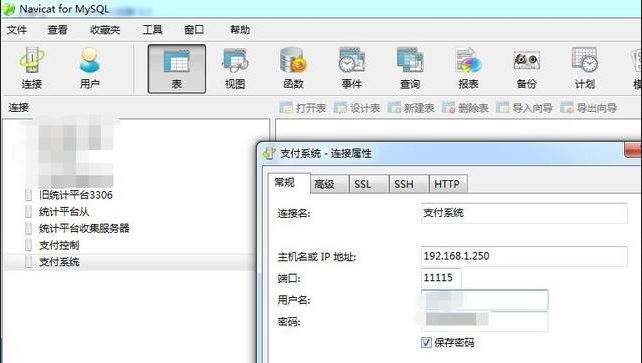Screen dimensions: 642x363
Task: Open the 查看 (View) menu
Action: click(57, 30)
